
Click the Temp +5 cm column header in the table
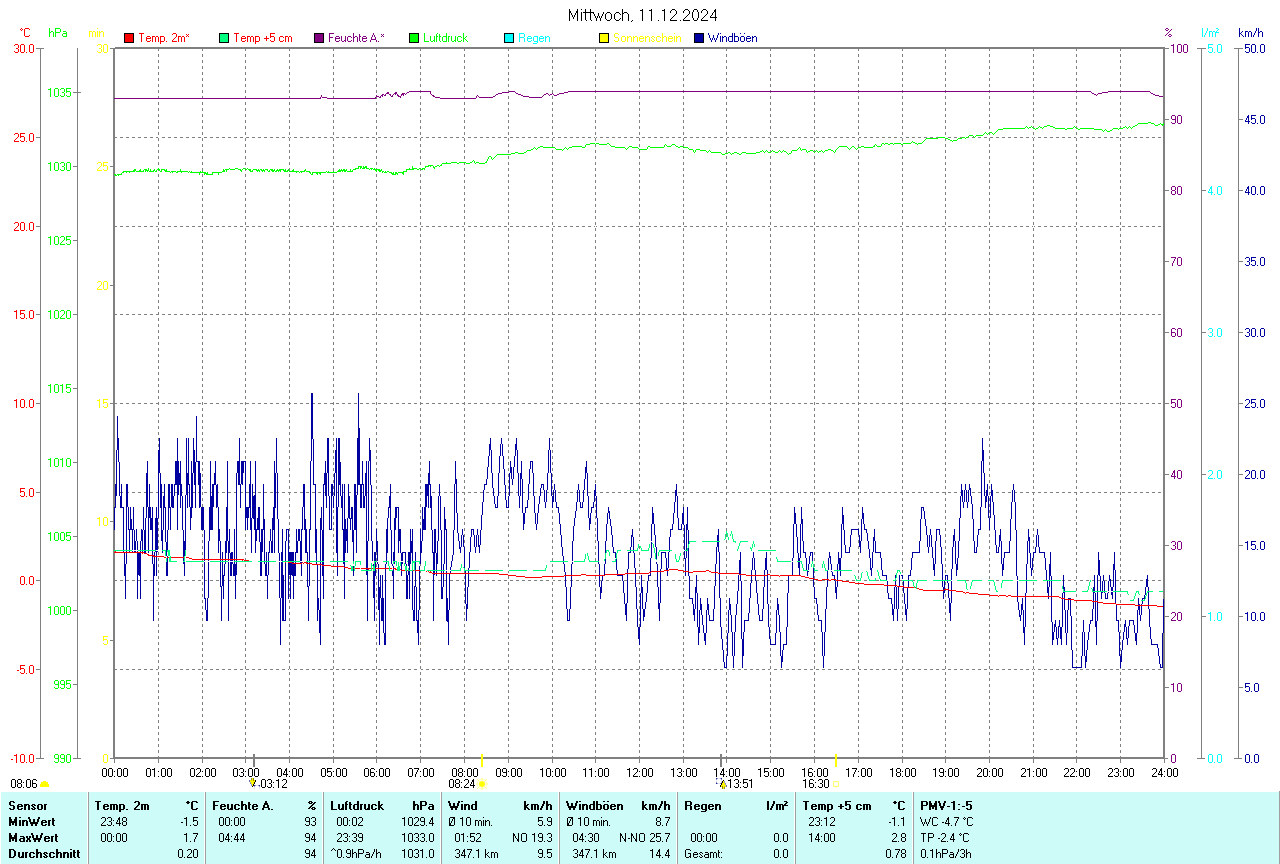837,806
